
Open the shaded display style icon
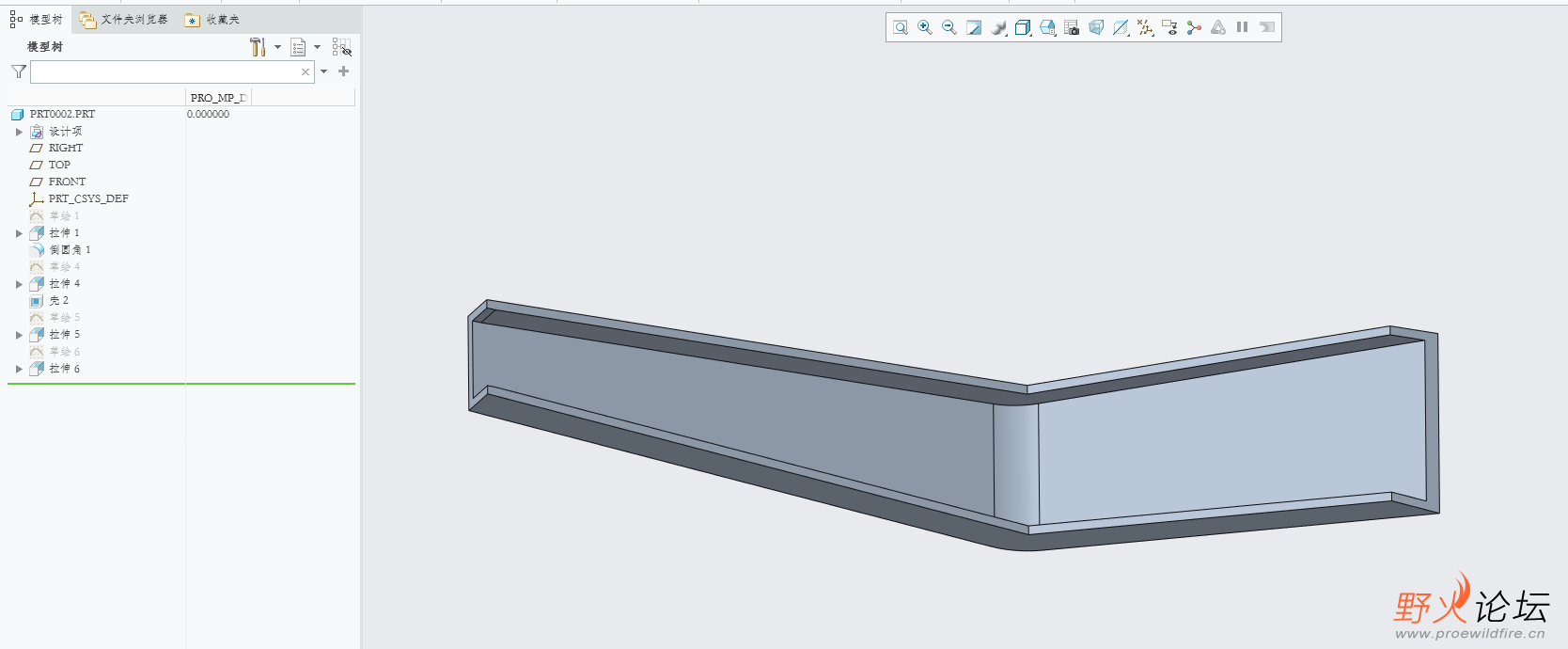[998, 28]
